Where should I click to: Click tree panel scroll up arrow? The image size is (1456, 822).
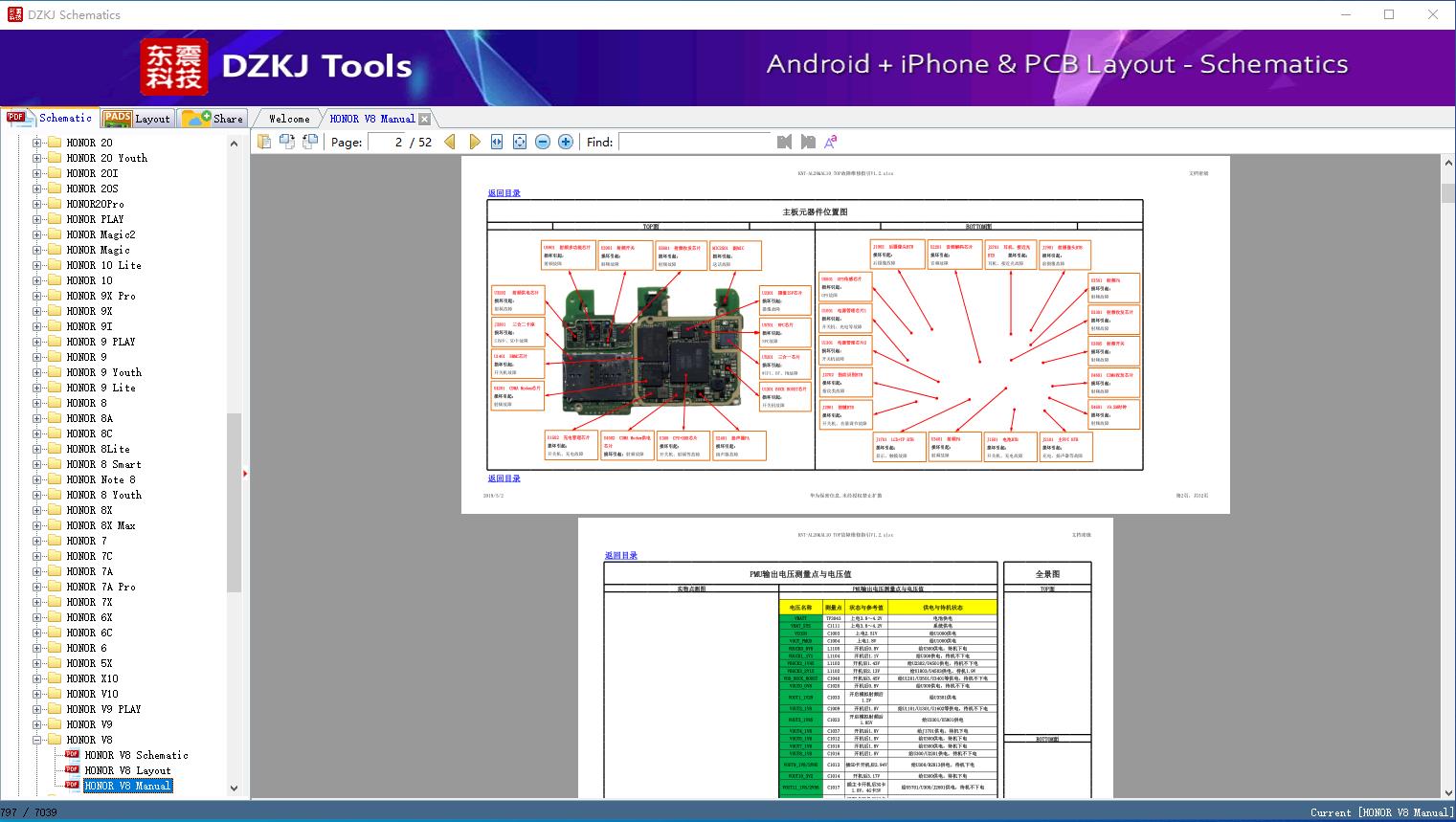(234, 144)
